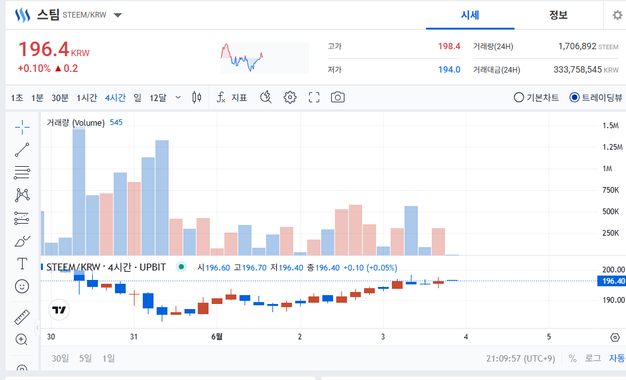
Task: Select the zoom in tool
Action: point(21,339)
